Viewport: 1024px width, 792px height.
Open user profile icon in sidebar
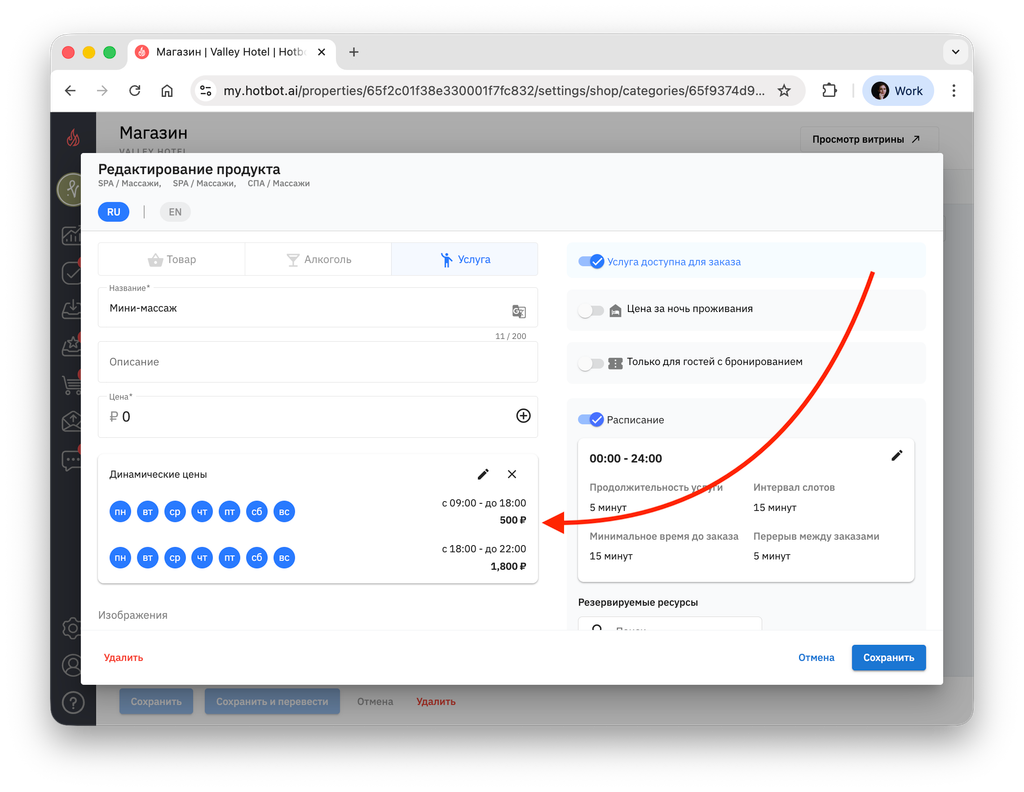(72, 665)
